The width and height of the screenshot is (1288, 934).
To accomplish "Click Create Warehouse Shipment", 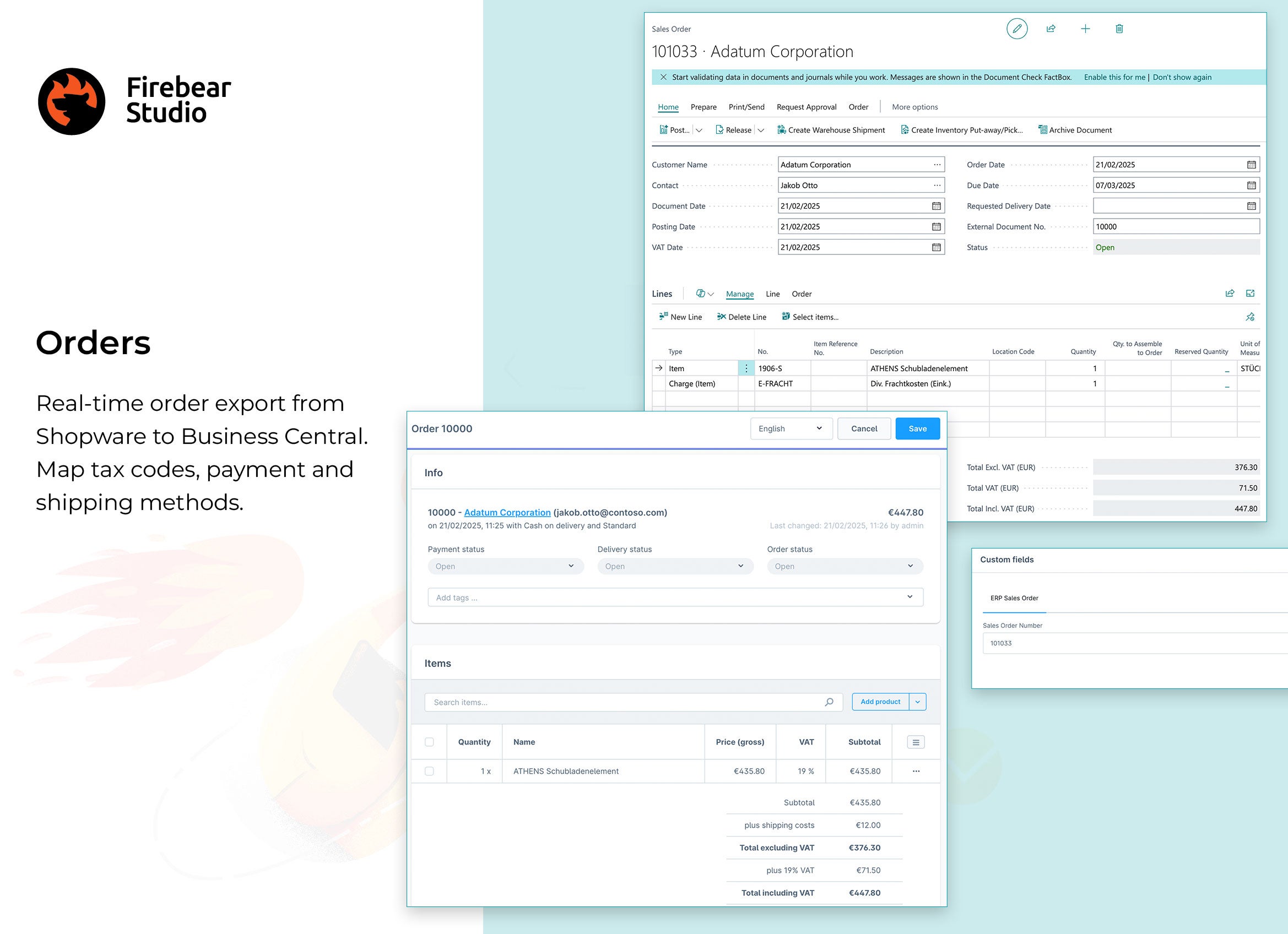I will [x=831, y=130].
